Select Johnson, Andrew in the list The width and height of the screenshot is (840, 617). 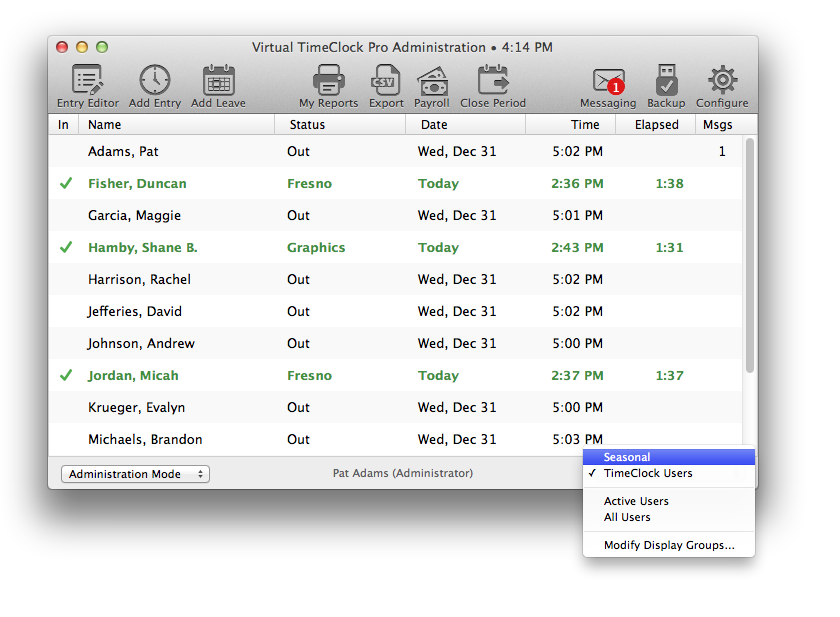click(141, 344)
